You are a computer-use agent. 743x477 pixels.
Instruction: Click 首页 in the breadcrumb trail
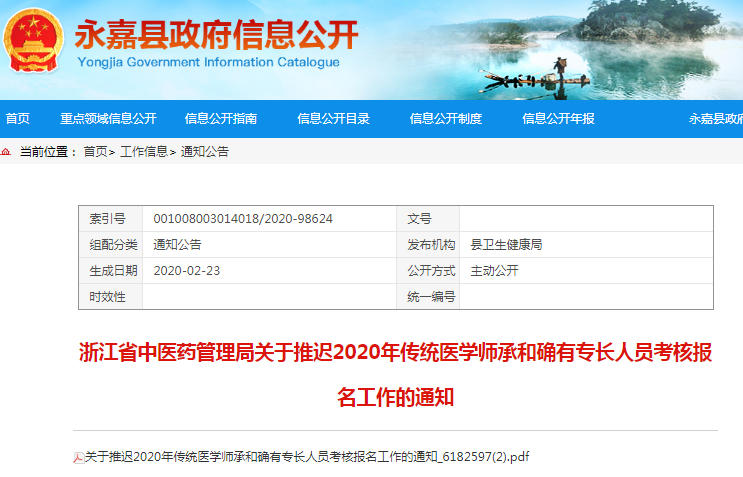point(95,152)
